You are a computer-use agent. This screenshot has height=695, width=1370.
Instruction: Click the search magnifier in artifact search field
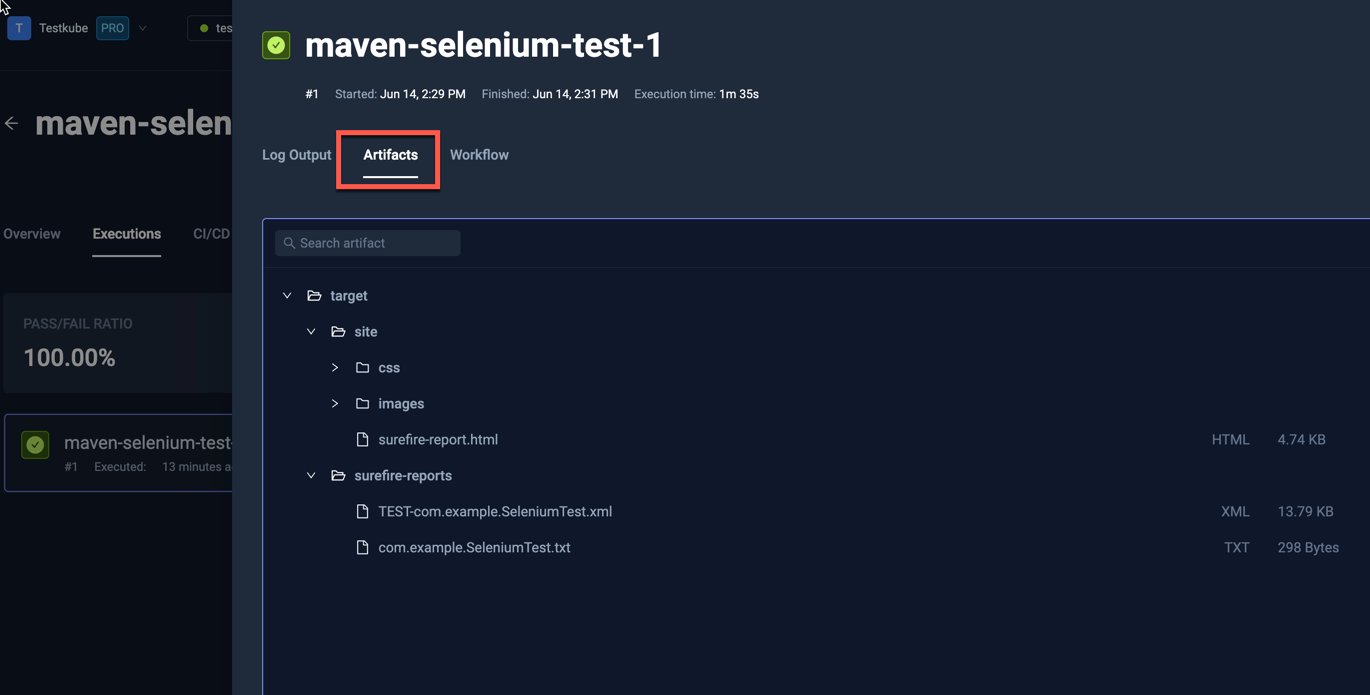289,243
